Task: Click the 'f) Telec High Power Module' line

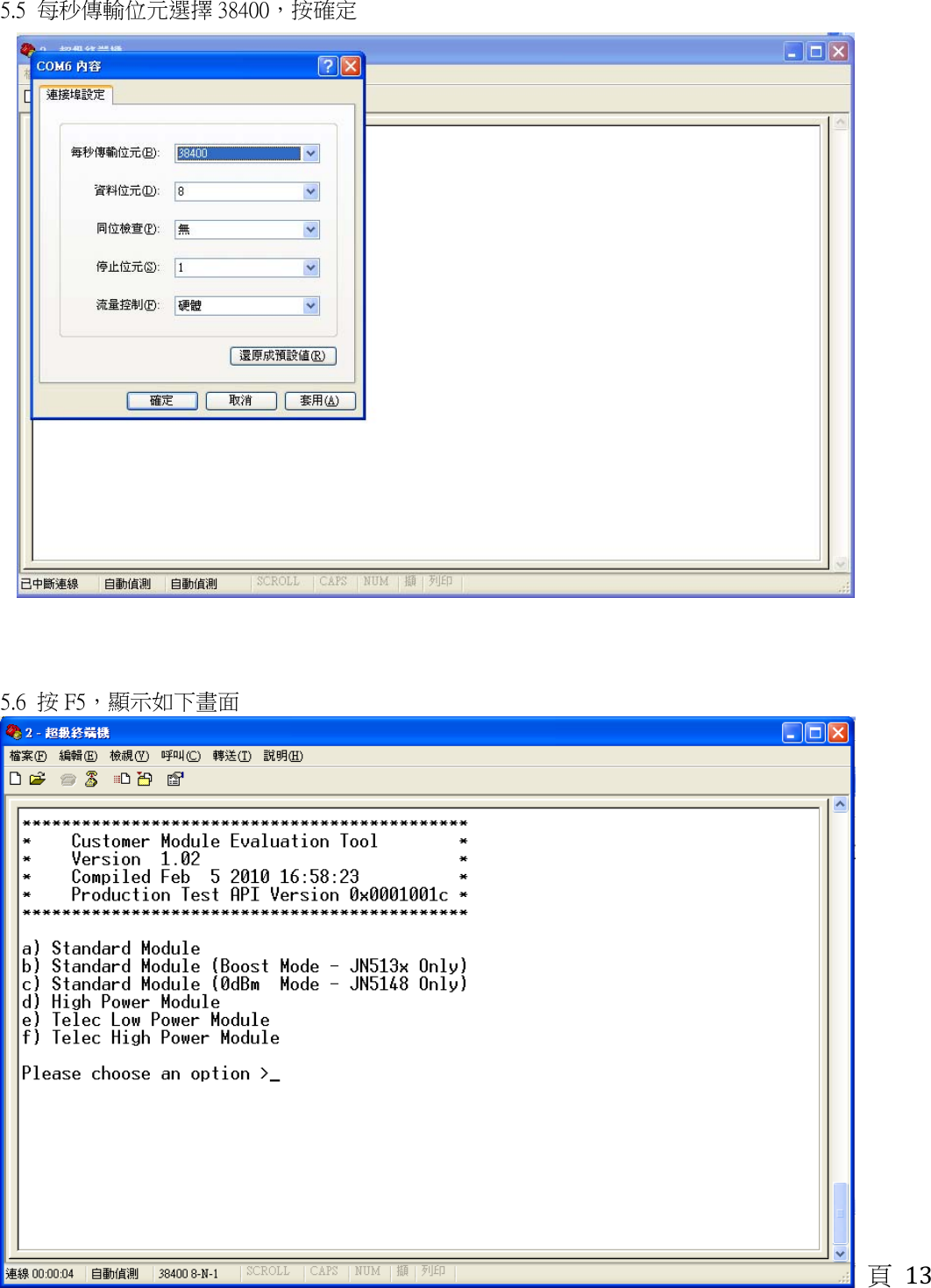Action: pos(151,1037)
